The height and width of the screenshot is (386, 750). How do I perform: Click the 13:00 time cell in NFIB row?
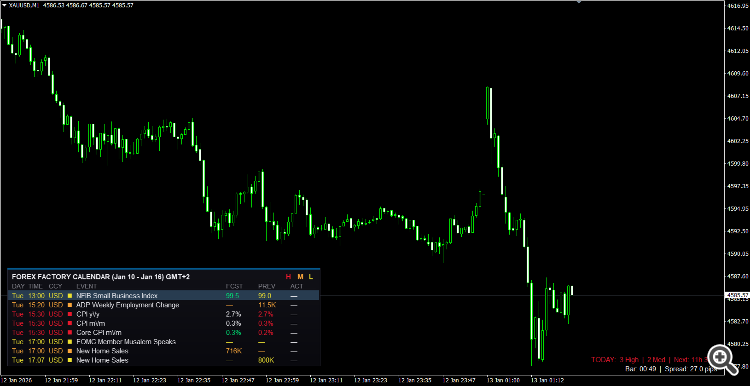pyautogui.click(x=37, y=296)
